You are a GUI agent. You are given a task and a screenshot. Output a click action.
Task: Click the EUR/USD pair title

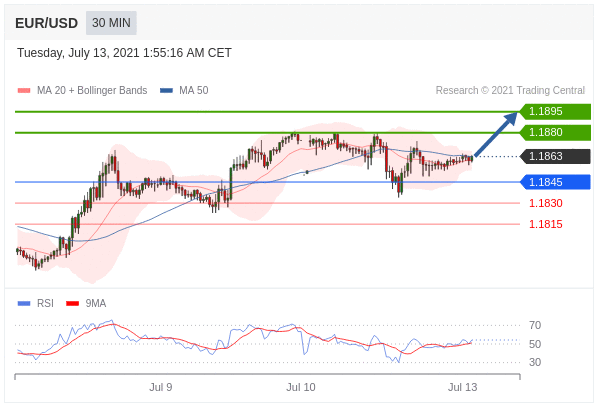46,23
